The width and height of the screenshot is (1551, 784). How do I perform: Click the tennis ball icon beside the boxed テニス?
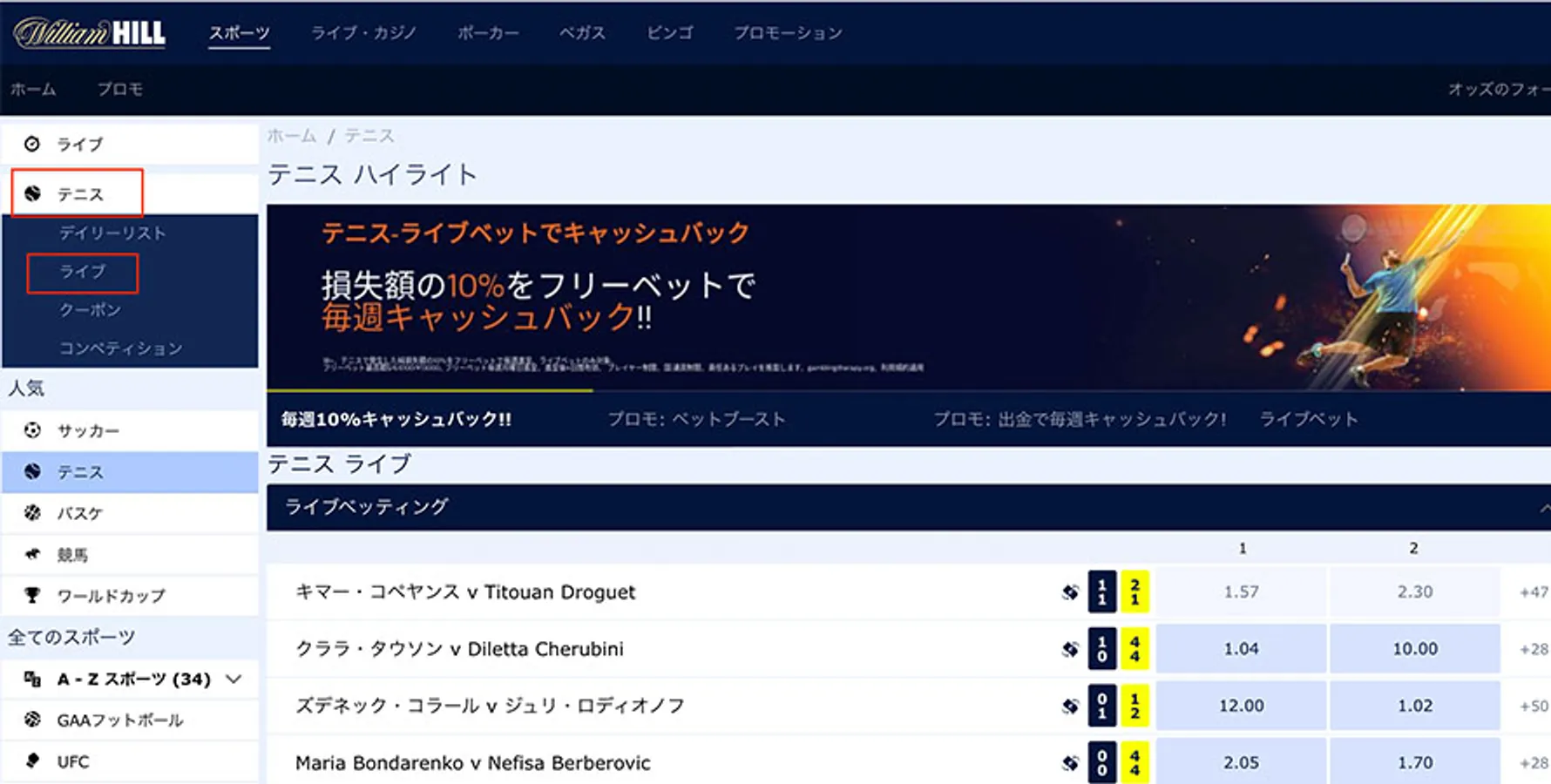[x=32, y=193]
